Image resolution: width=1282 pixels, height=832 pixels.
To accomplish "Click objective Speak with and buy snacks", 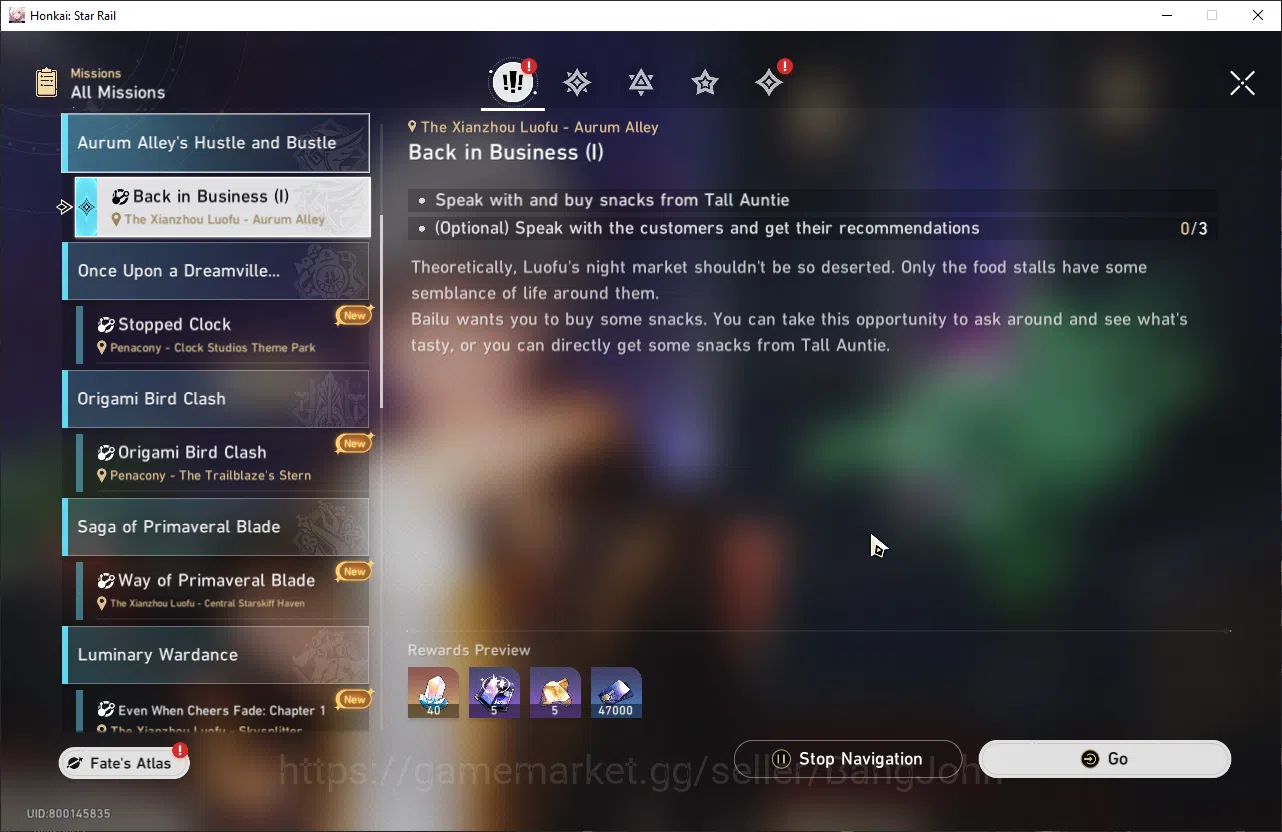I will point(612,200).
